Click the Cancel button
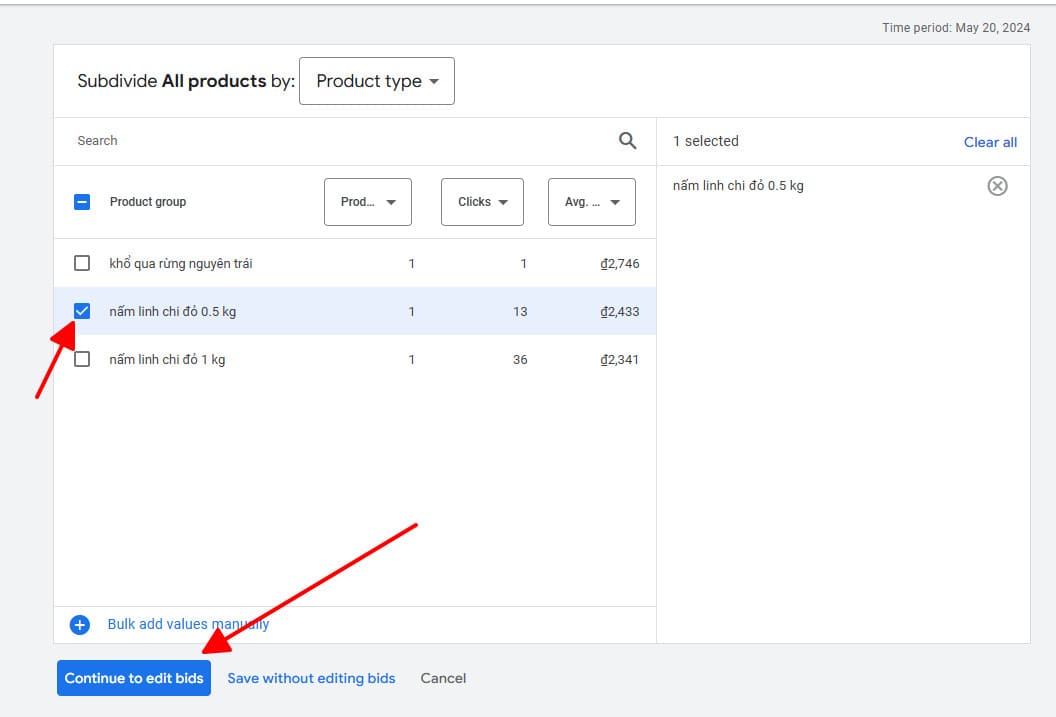 coord(443,678)
